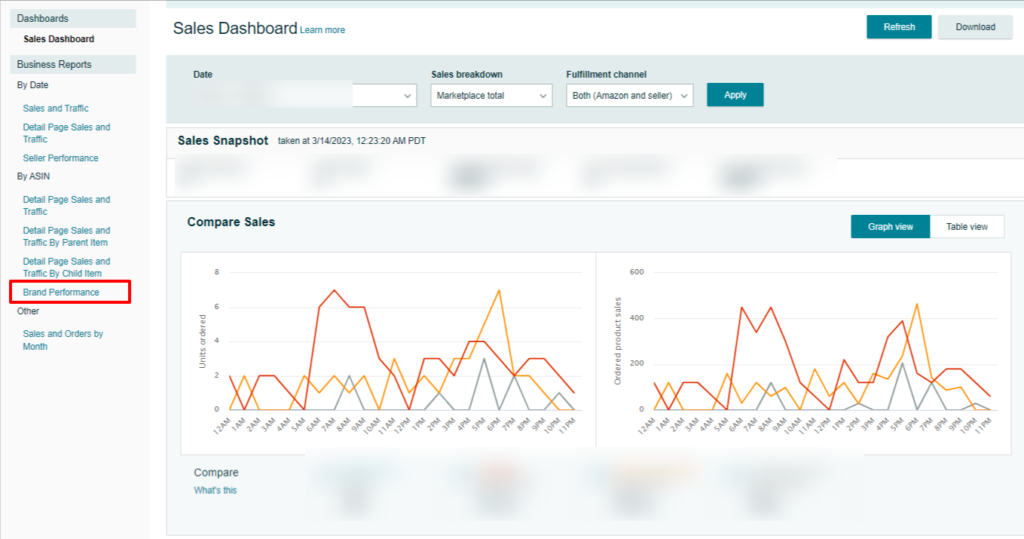Viewport: 1024px width, 539px height.
Task: Click the red line peak at 7AM in Units ordered chart
Action: [x=334, y=290]
